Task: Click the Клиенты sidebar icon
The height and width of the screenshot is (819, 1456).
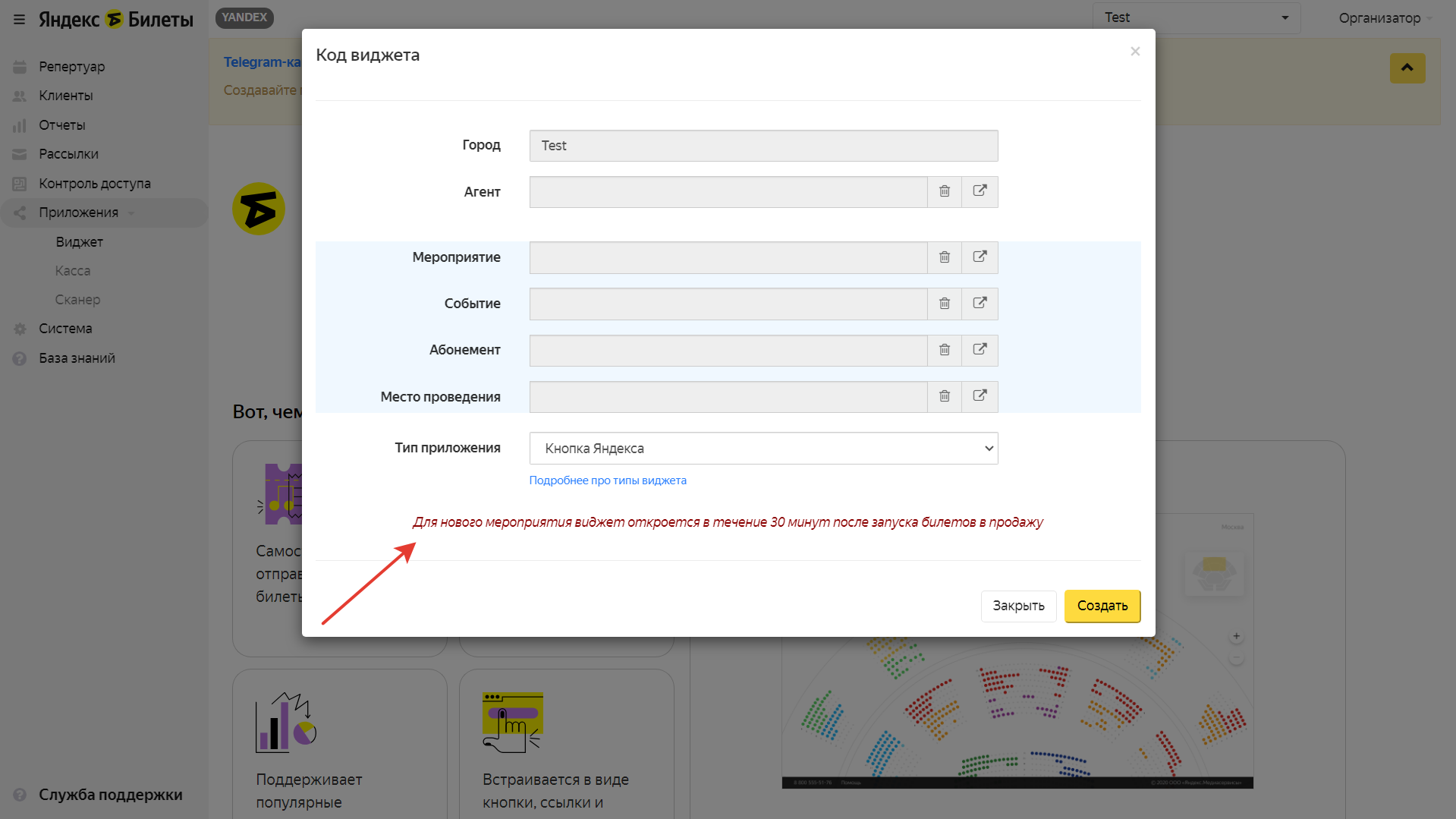Action: pyautogui.click(x=20, y=96)
